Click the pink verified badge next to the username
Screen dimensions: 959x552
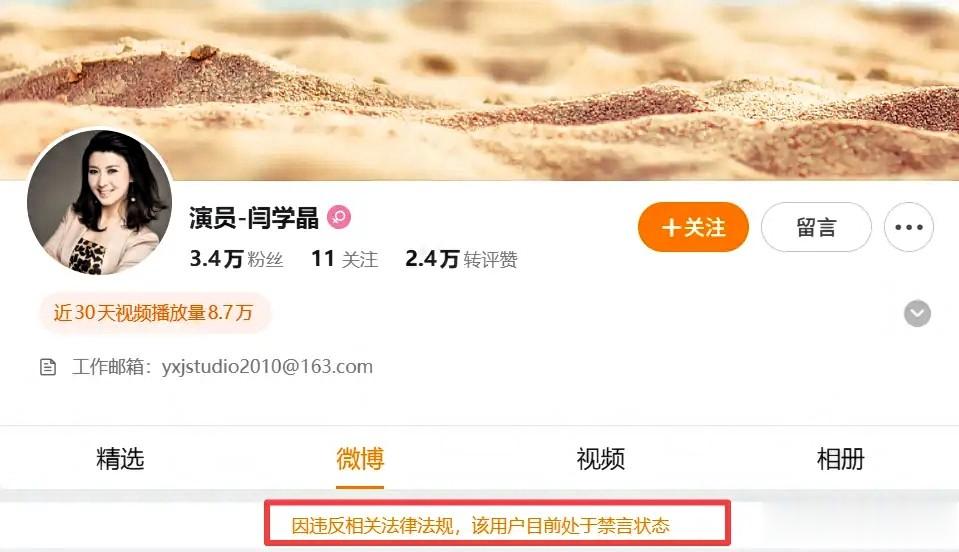coord(339,217)
